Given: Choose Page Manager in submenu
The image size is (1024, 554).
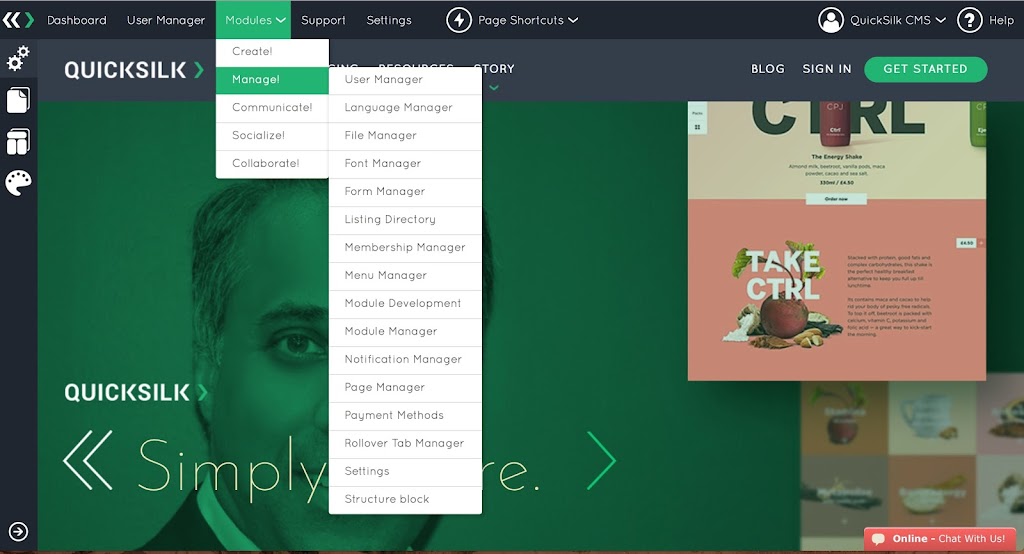Looking at the screenshot, I should (405, 388).
